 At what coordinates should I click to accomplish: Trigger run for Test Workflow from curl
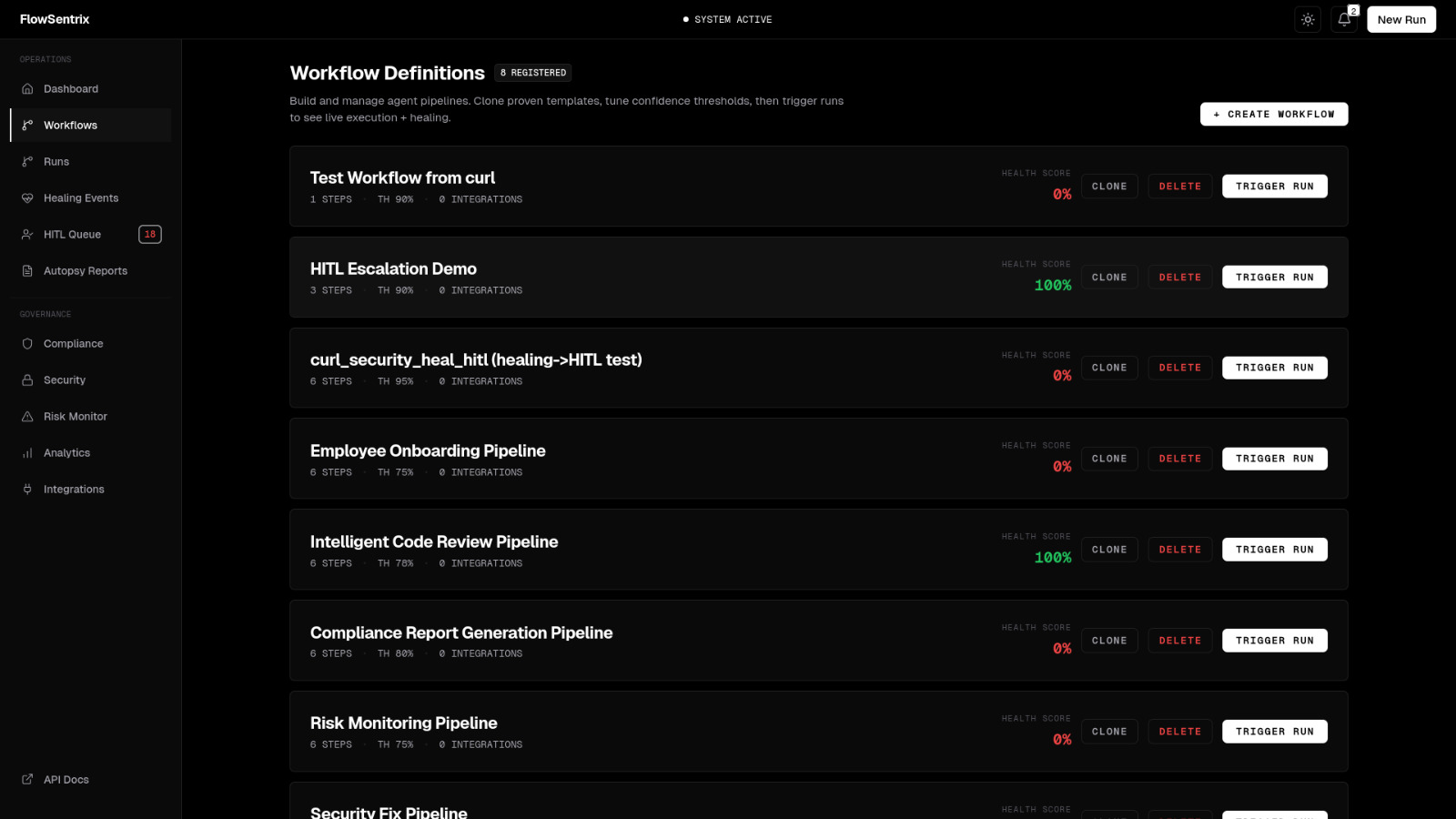click(1275, 187)
